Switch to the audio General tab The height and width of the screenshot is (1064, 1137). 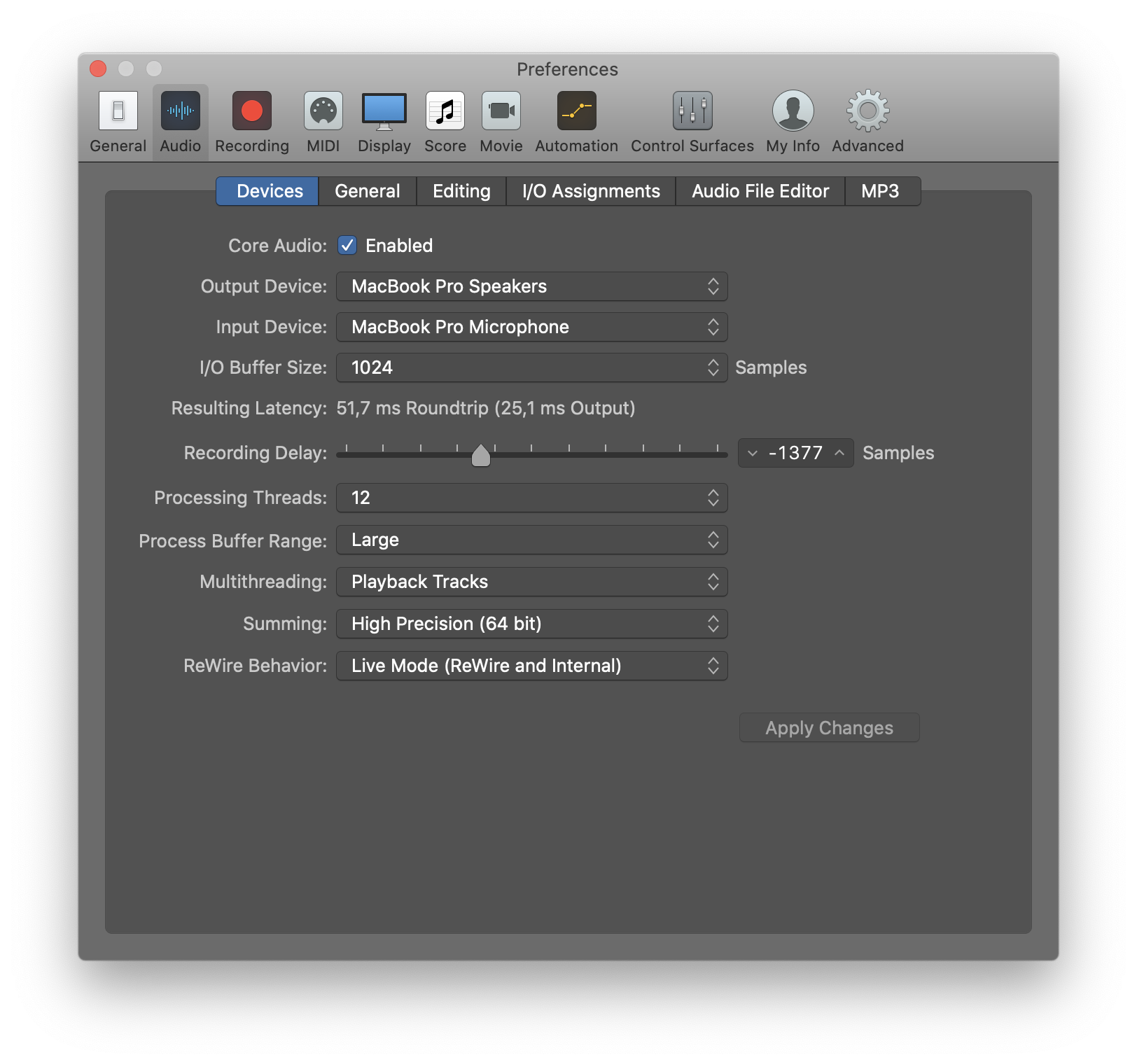pyautogui.click(x=368, y=191)
